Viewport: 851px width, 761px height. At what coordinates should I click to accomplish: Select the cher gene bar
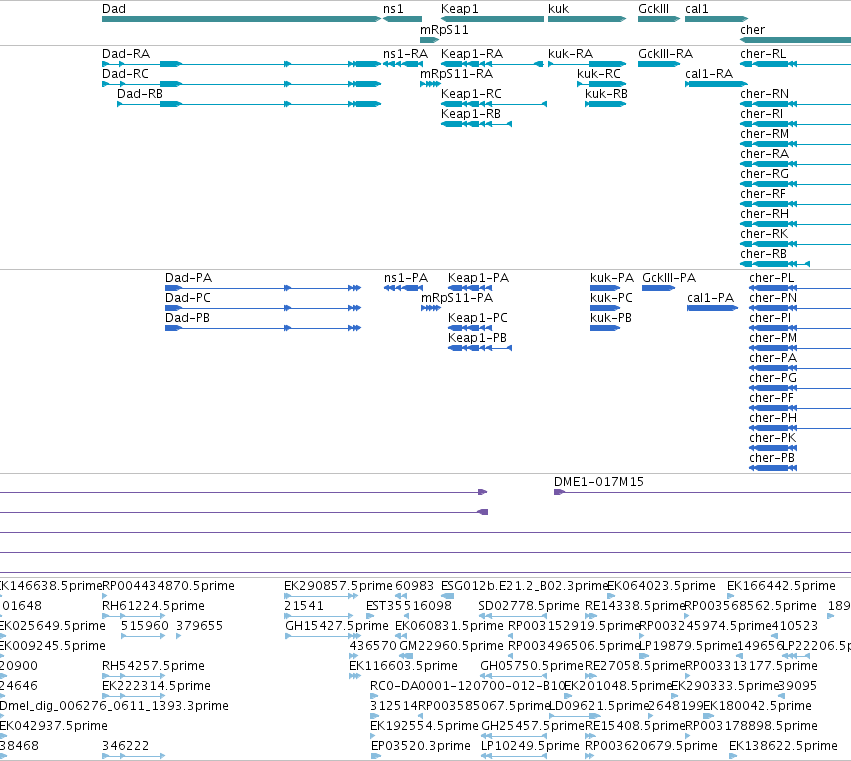796,40
